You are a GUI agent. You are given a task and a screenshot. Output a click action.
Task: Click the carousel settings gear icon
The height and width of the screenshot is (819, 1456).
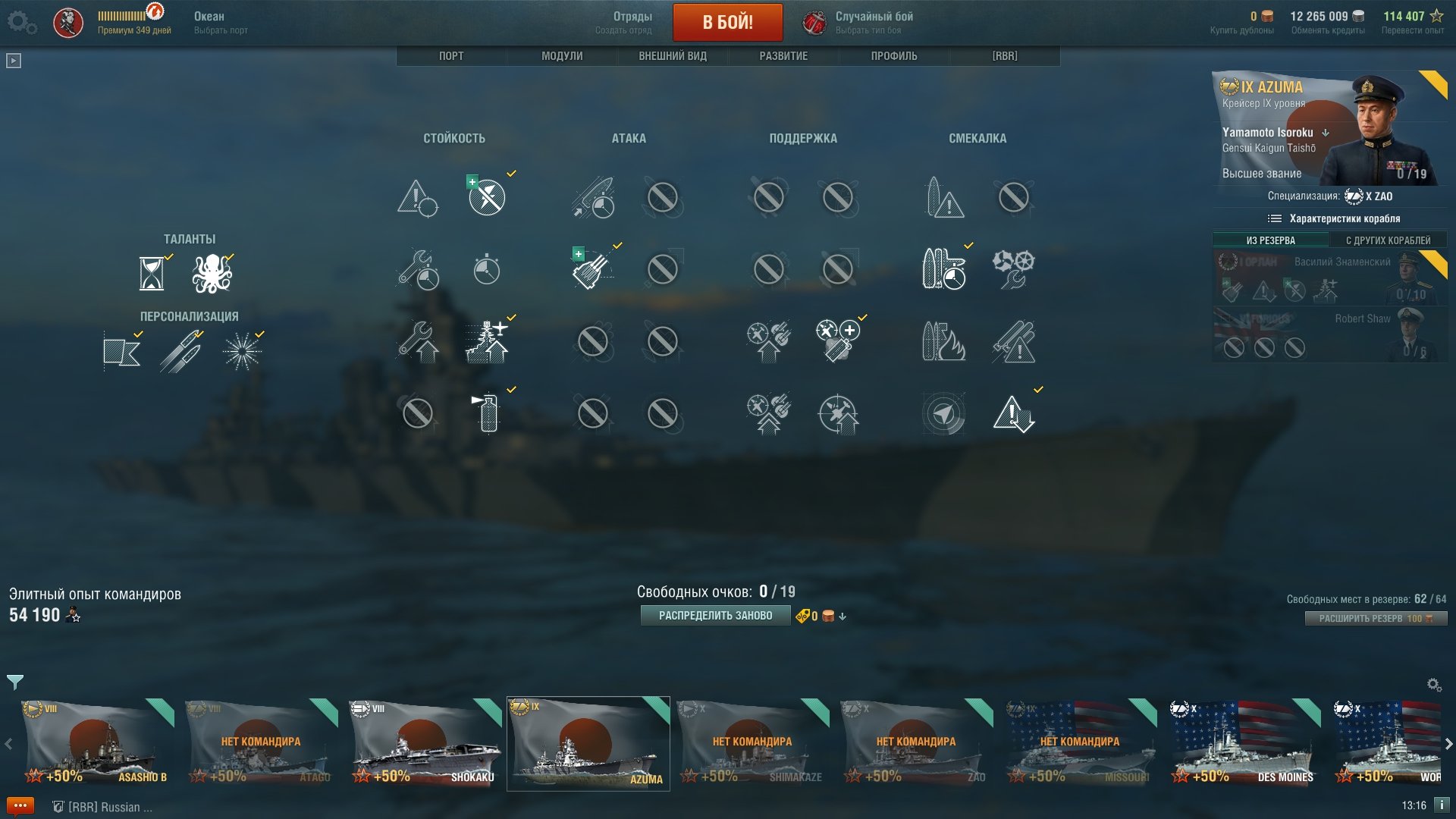pyautogui.click(x=1434, y=685)
